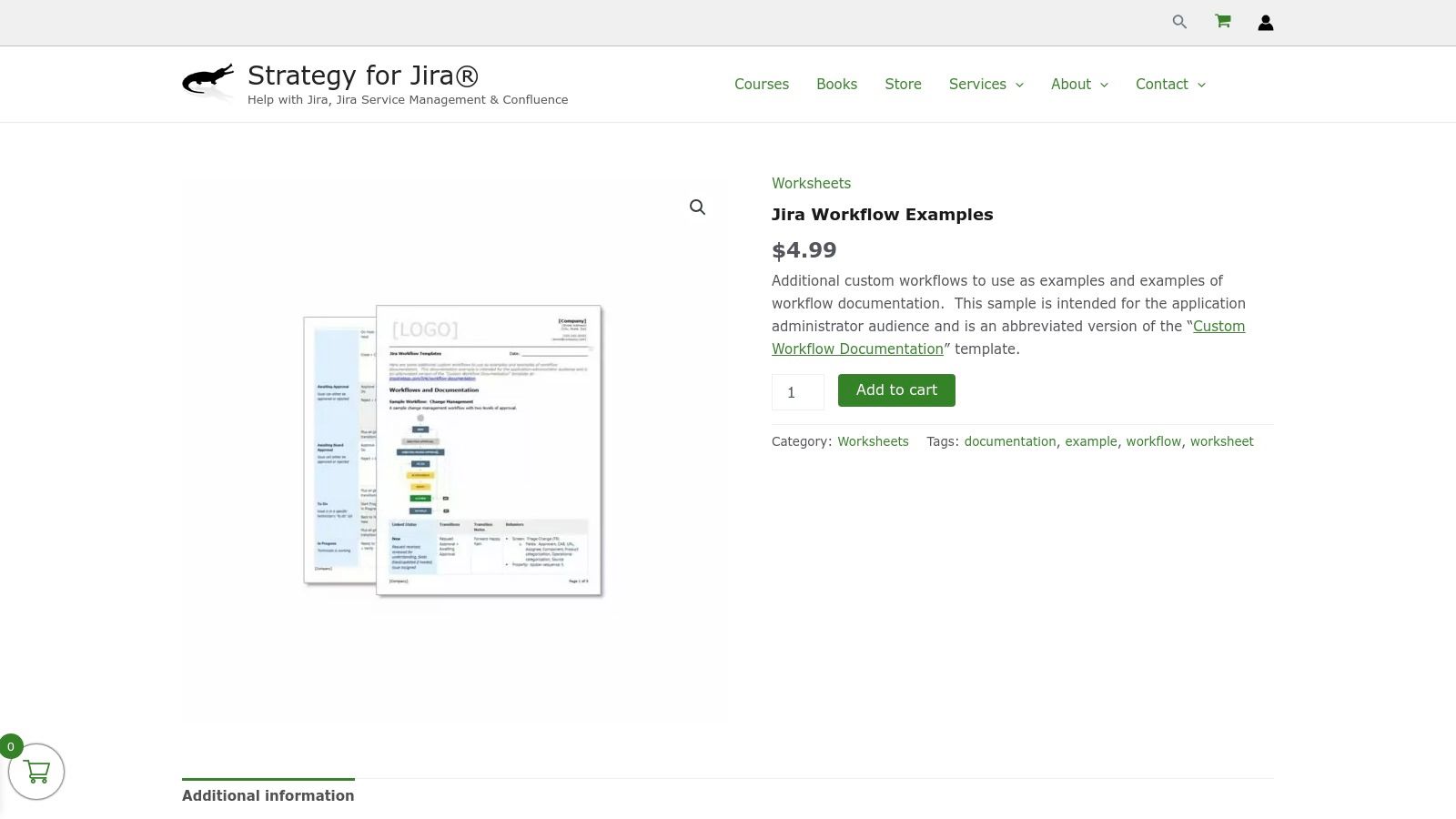
Task: Open the Worksheets category link
Action: coord(873,441)
